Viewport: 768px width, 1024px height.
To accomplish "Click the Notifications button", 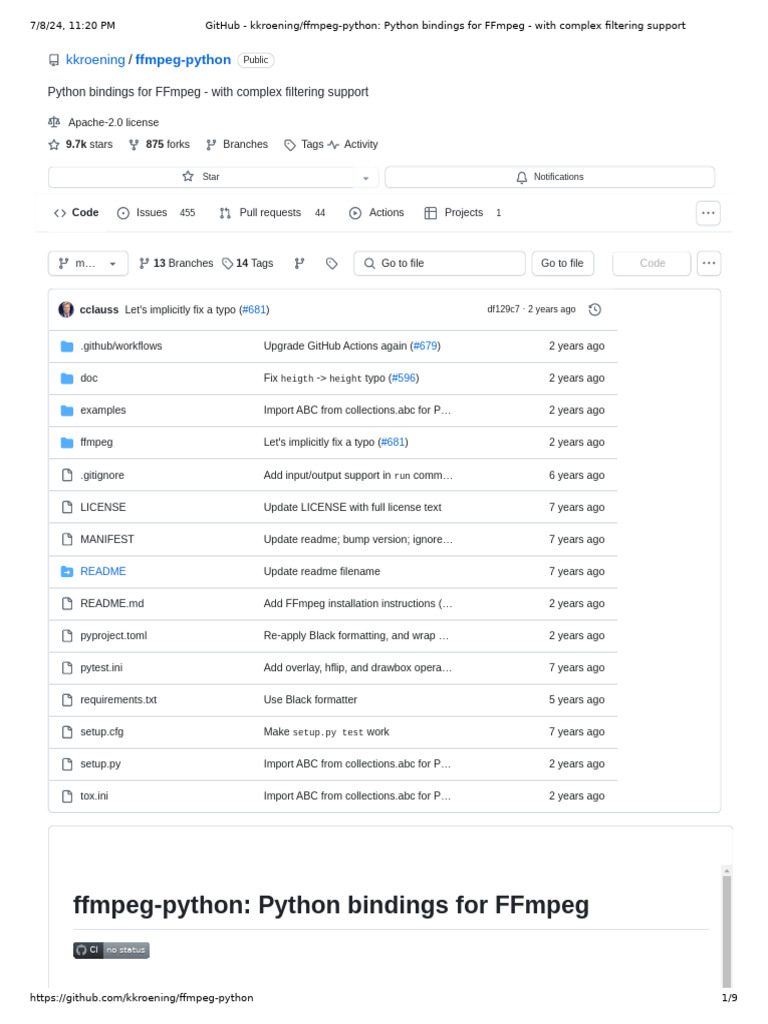I will pyautogui.click(x=550, y=177).
